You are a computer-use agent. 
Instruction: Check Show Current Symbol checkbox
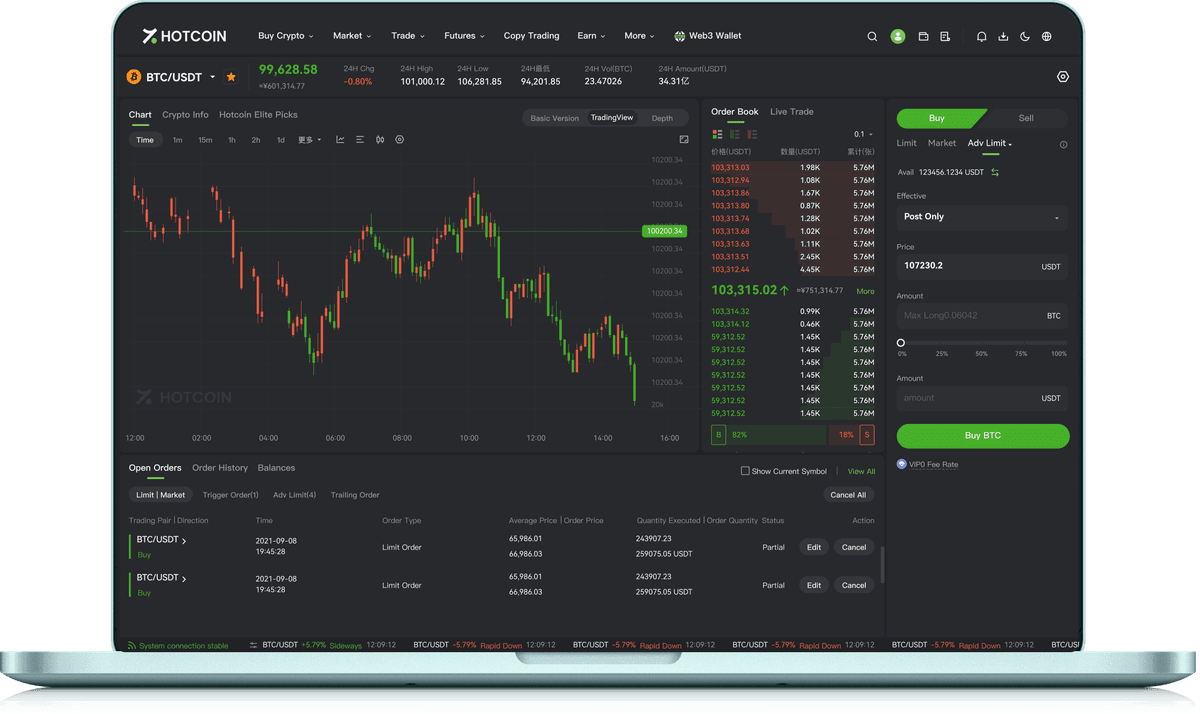click(745, 471)
